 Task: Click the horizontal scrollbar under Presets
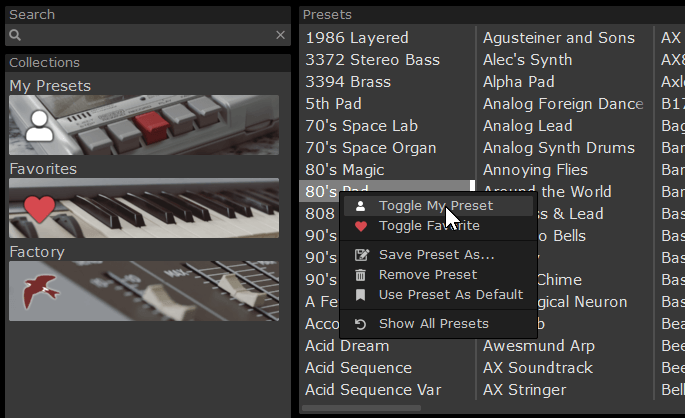click(361, 408)
